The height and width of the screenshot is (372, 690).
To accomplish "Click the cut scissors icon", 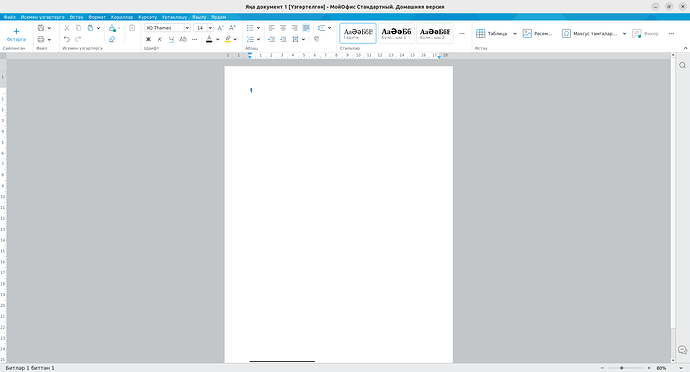I will (x=67, y=28).
